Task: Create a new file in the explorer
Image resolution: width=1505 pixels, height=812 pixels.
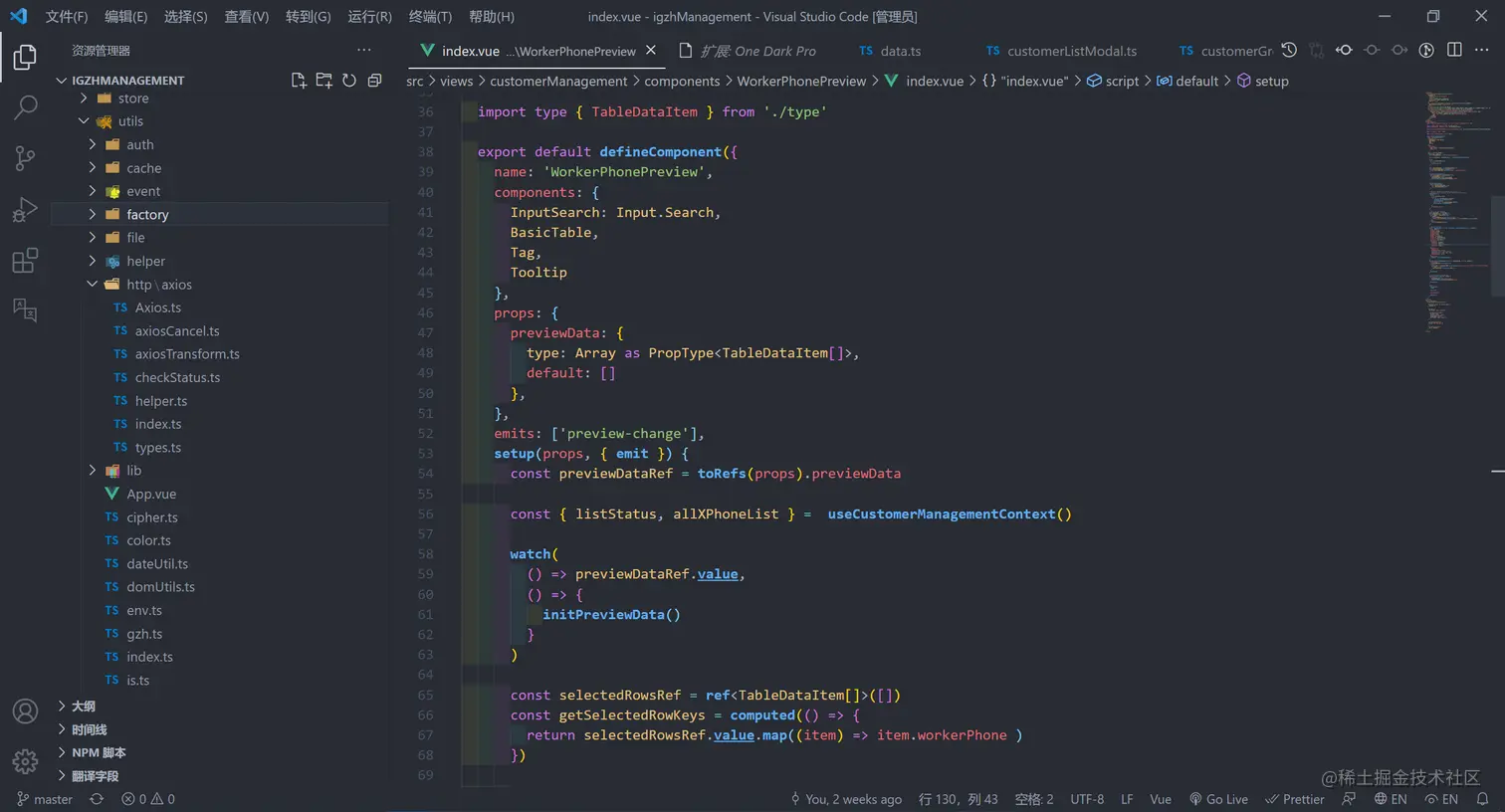Action: 299,81
